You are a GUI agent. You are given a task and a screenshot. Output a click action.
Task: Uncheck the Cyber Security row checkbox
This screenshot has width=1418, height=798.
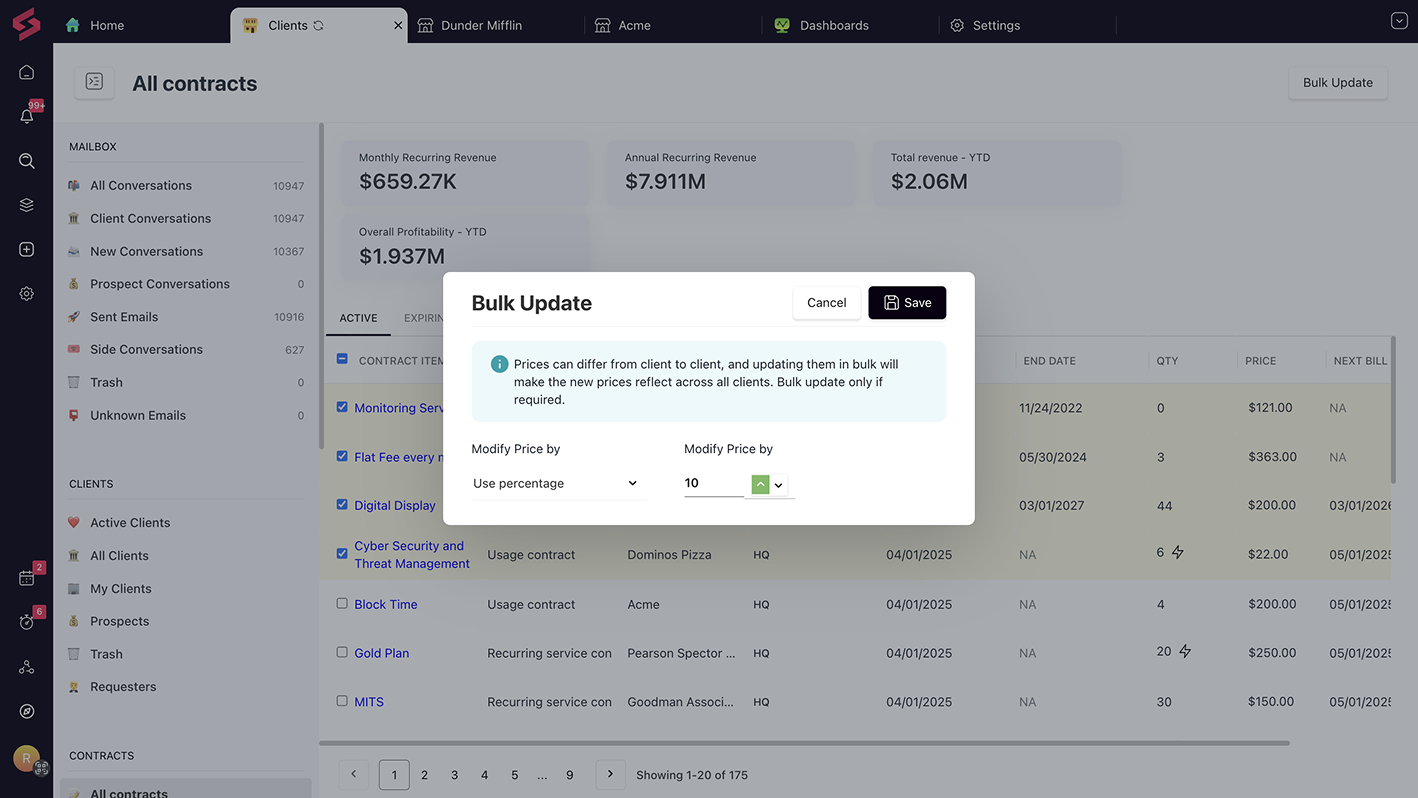(342, 553)
